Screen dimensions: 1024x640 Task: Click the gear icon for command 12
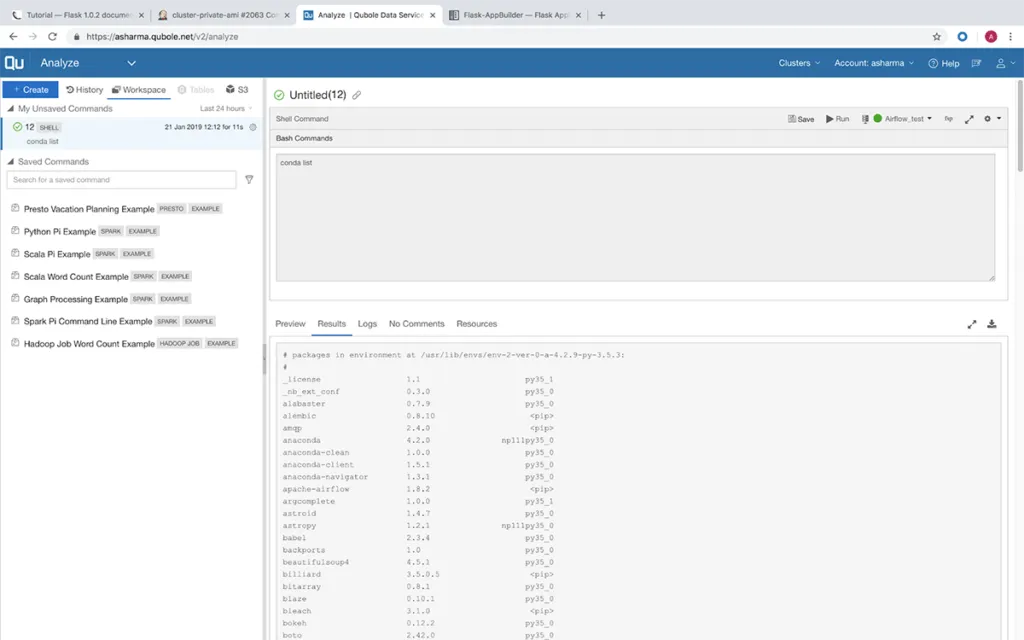253,127
